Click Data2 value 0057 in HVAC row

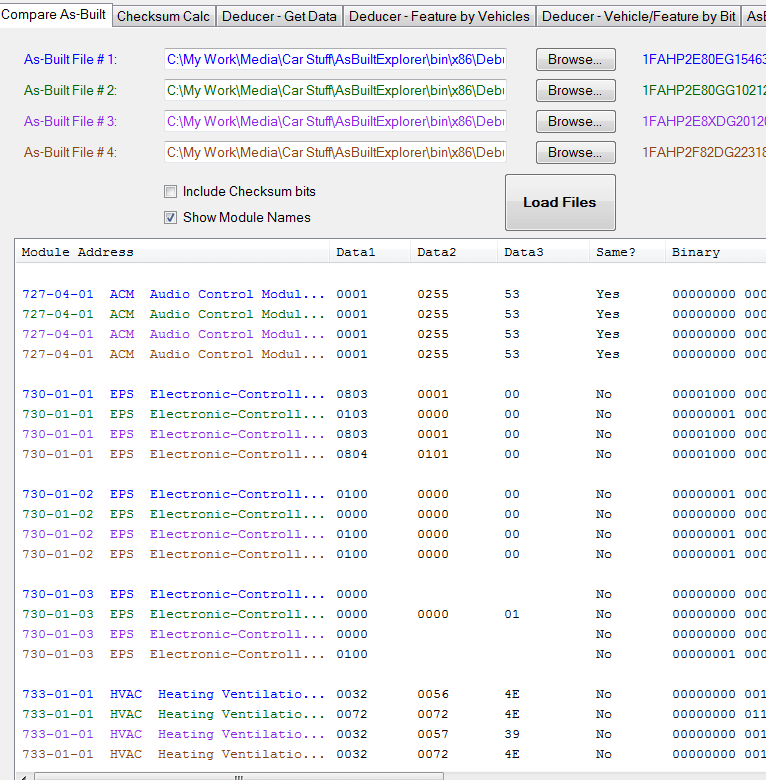tap(433, 734)
